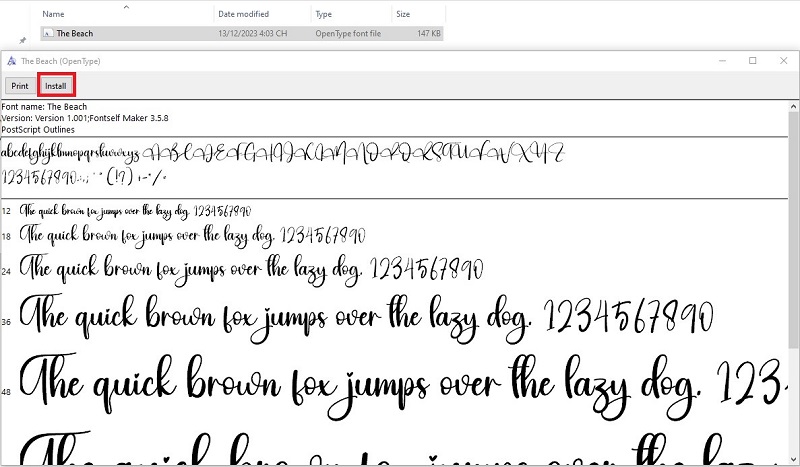The image size is (800, 467).
Task: Click the OpenType font file type cell
Action: [x=345, y=33]
